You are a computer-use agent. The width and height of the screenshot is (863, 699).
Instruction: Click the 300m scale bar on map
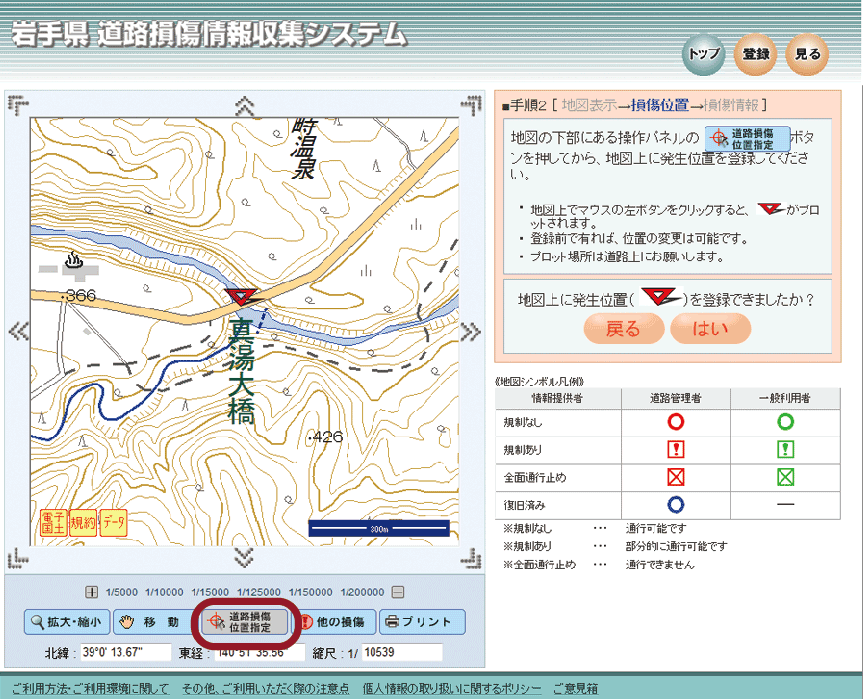point(379,529)
